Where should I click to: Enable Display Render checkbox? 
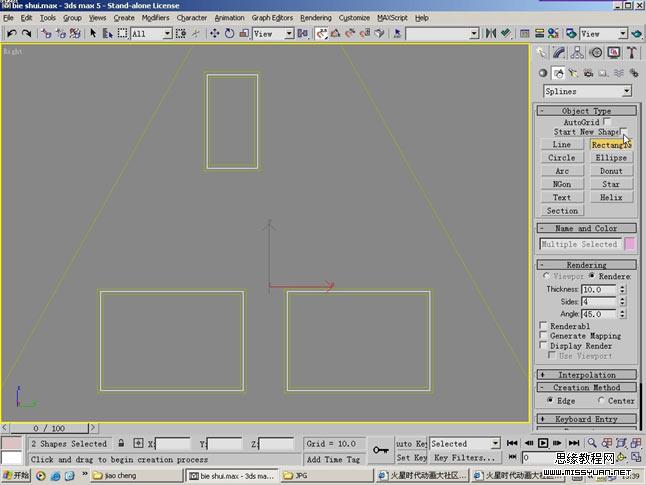pos(543,345)
